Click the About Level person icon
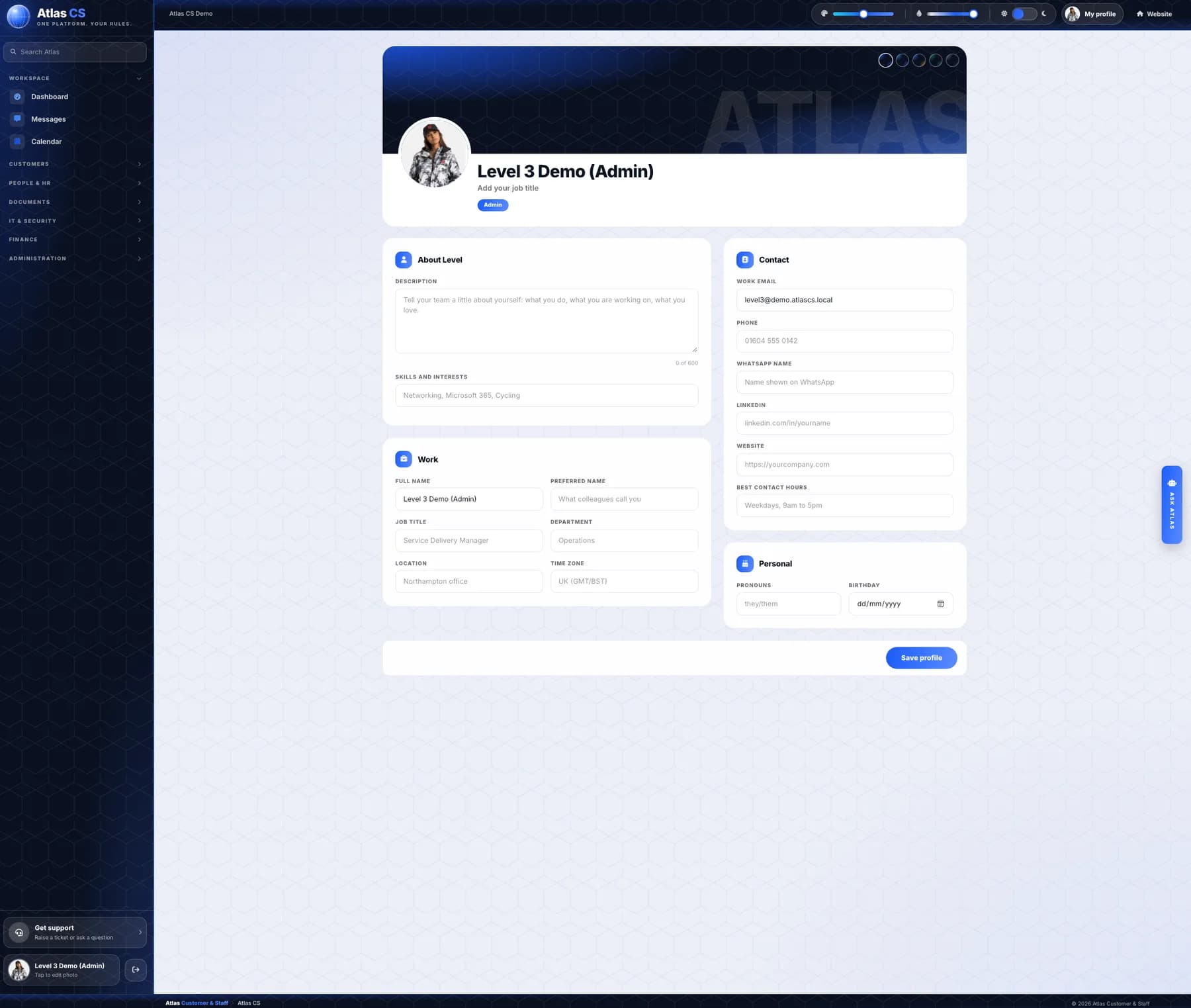The height and width of the screenshot is (1008, 1191). pos(404,259)
